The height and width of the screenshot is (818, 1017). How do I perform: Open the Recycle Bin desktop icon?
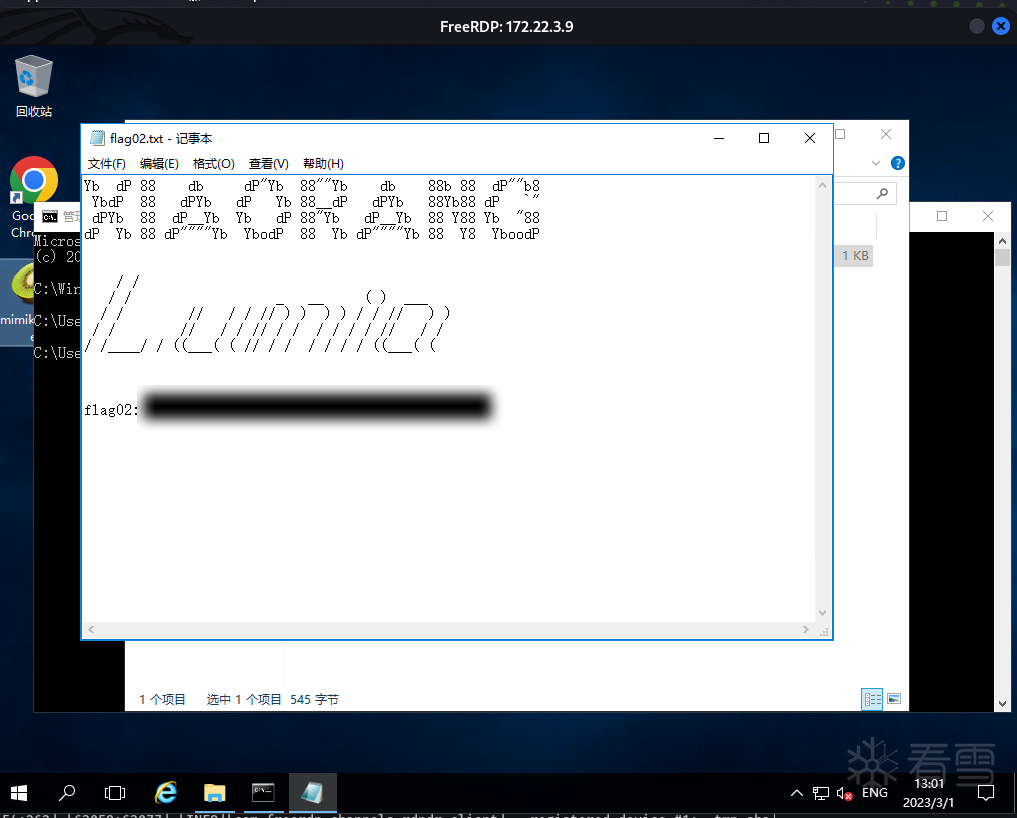[34, 86]
